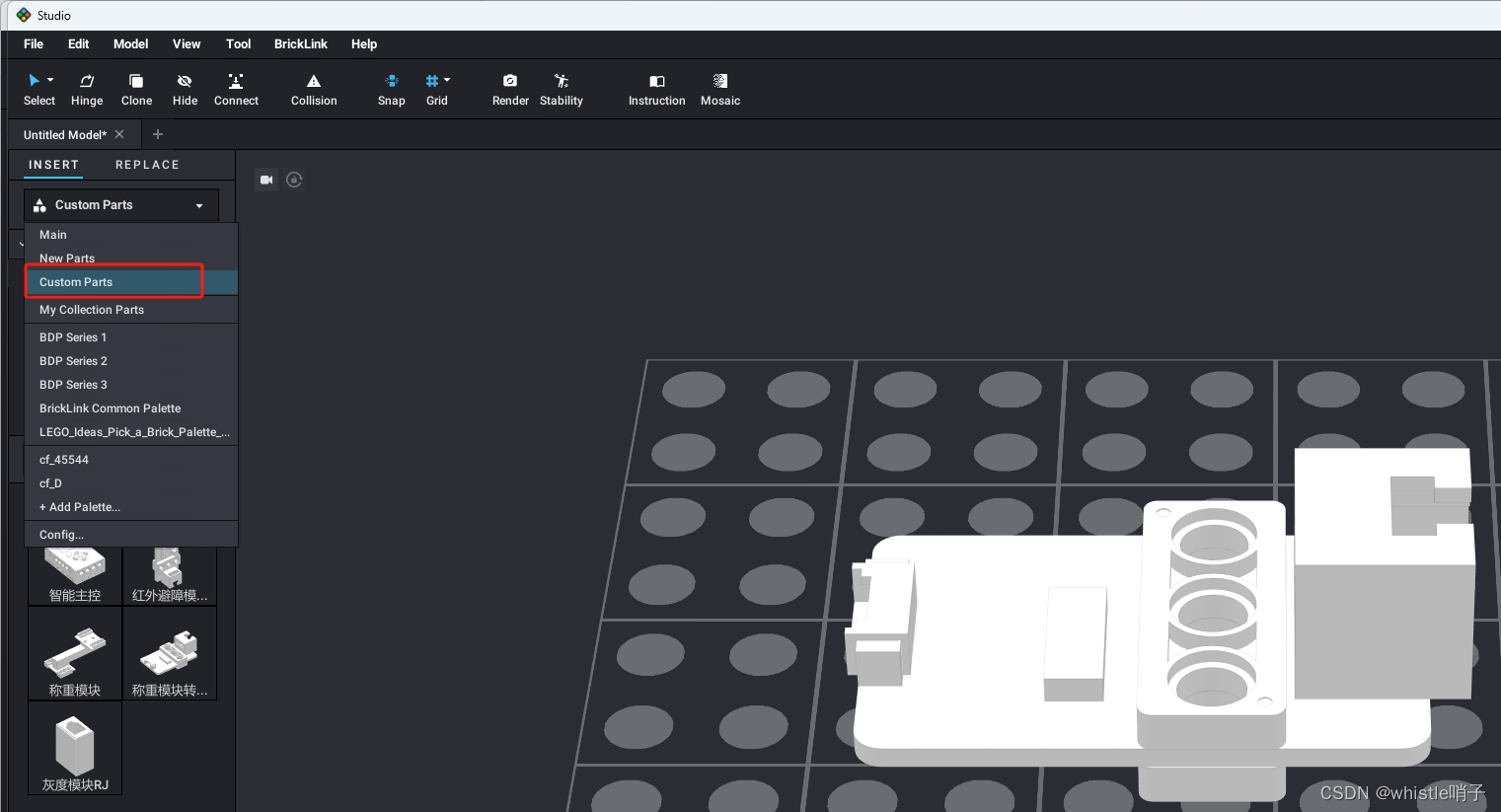The image size is (1501, 812).
Task: Switch to the INSERT tab
Action: (54, 165)
